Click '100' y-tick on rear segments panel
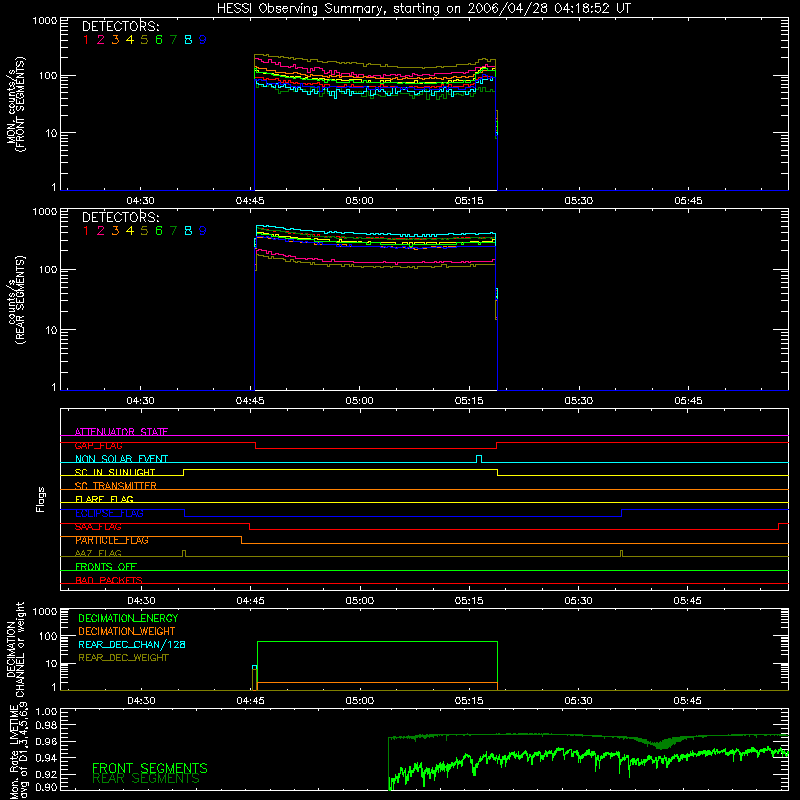800x800 pixels. pos(48,269)
